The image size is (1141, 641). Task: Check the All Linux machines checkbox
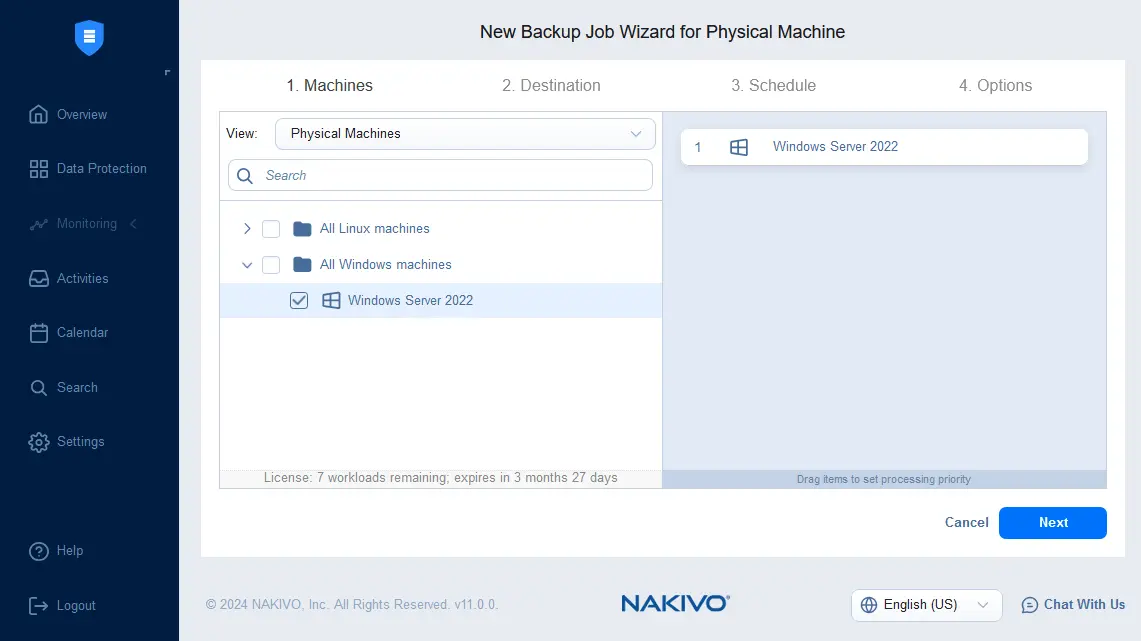tap(271, 229)
